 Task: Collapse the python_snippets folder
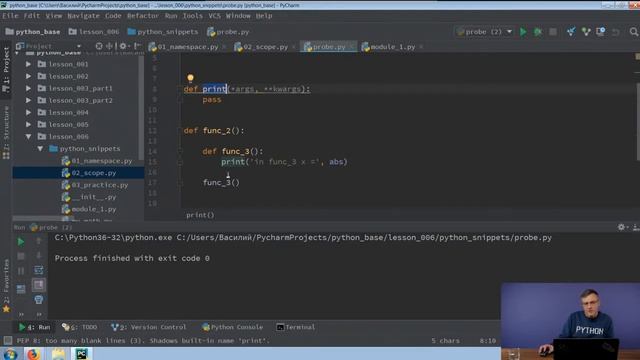pos(40,149)
